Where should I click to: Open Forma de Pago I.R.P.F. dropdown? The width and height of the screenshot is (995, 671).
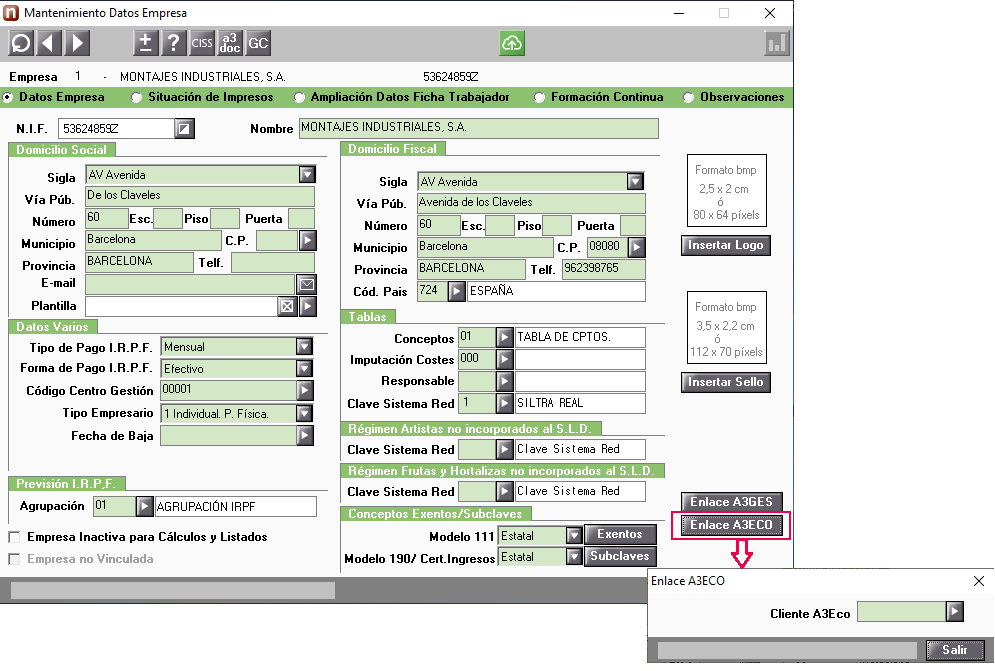[305, 369]
